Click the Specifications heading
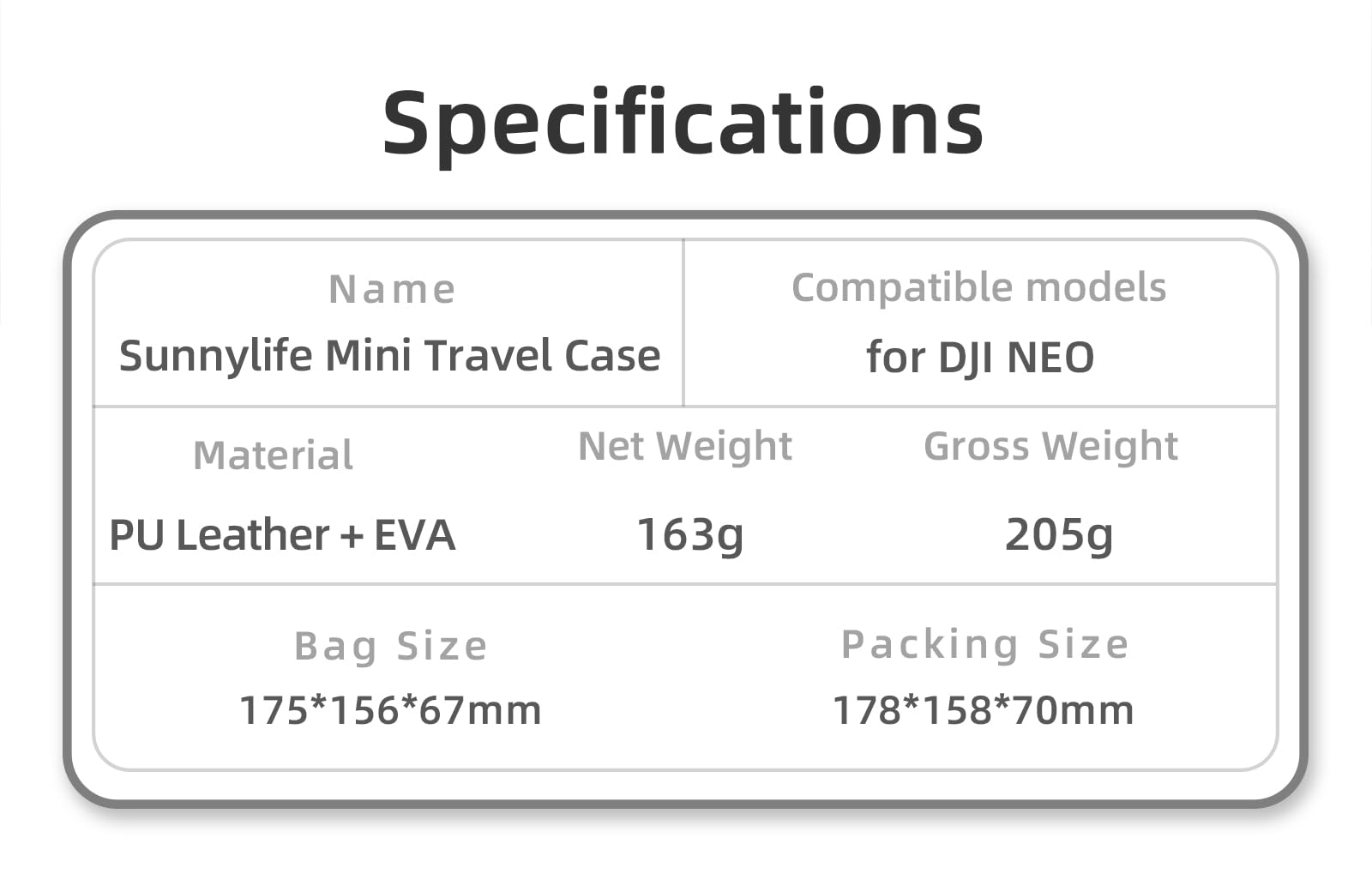 (x=683, y=124)
